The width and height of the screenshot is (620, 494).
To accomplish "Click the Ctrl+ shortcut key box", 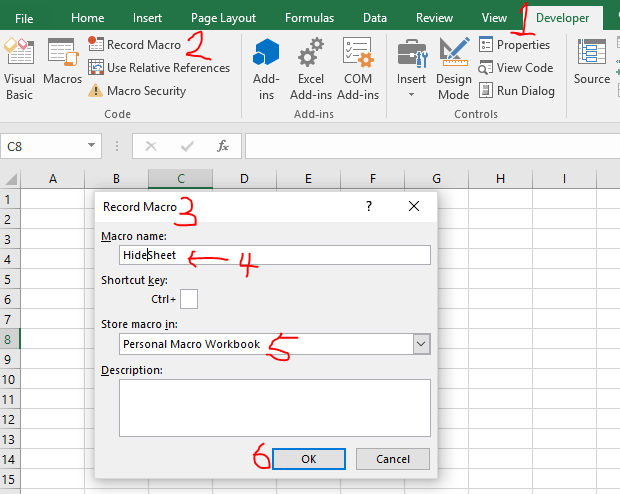I will 189,299.
